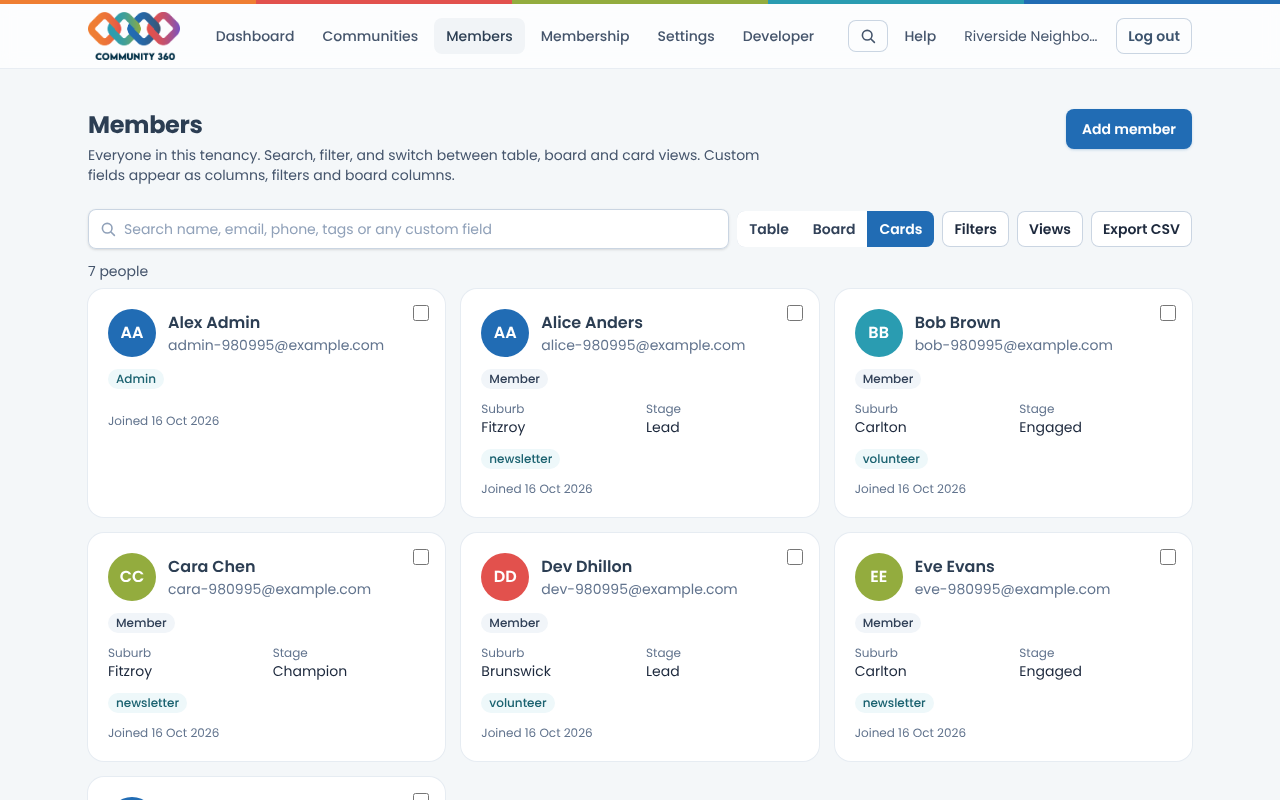
Task: Check the Bob Brown card checkbox
Action: 1168,313
